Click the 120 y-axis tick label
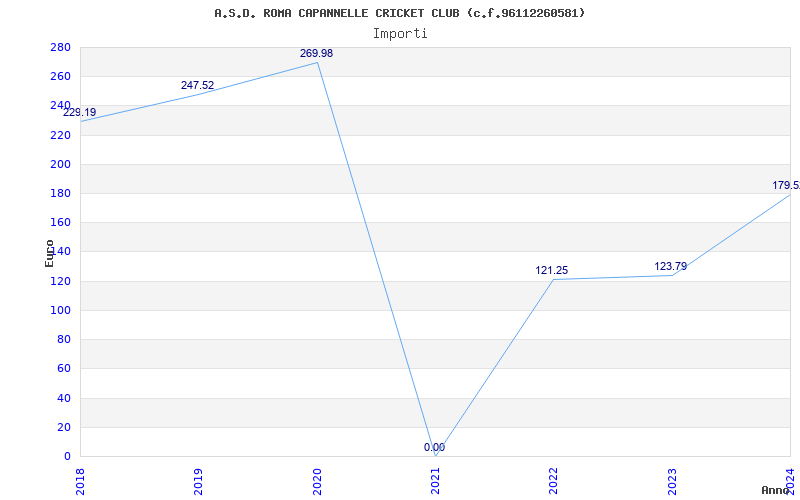Image resolution: width=800 pixels, height=500 pixels. click(x=61, y=281)
